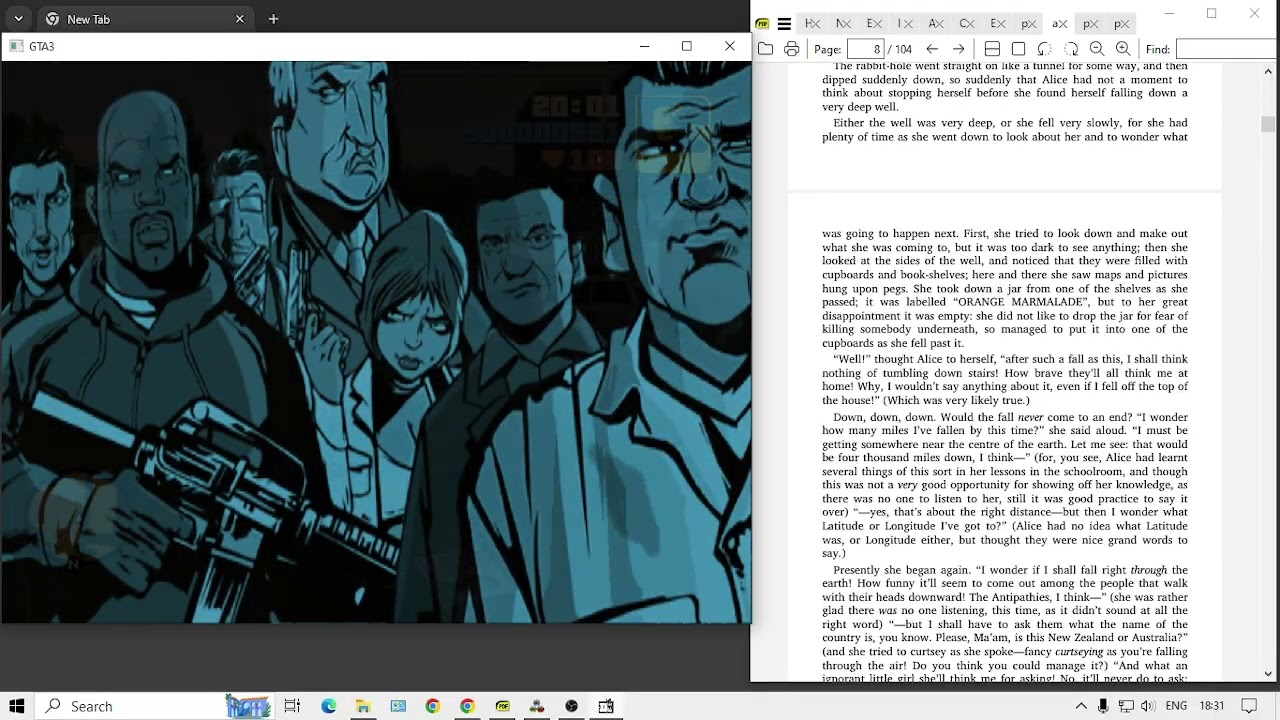This screenshot has height=720, width=1280.
Task: Switch to the 'H' document tab
Action: pyautogui.click(x=812, y=24)
